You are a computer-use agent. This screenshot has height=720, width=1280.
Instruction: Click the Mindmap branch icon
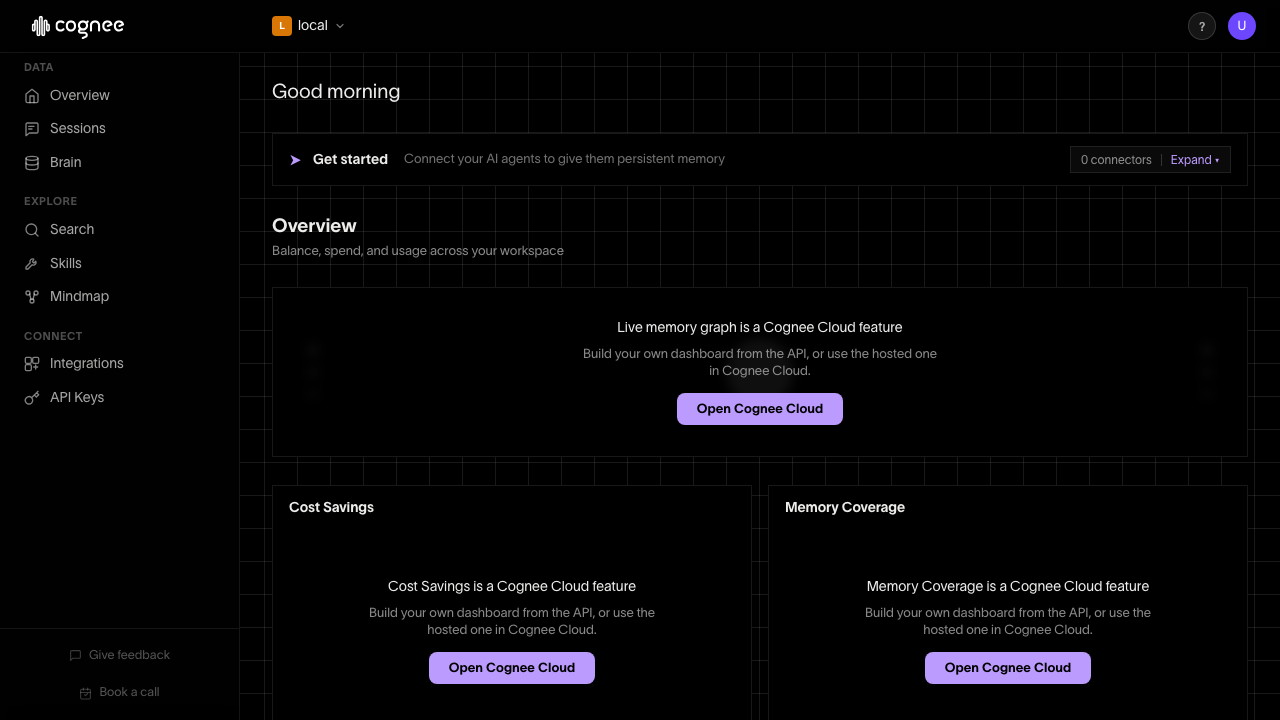(x=32, y=297)
